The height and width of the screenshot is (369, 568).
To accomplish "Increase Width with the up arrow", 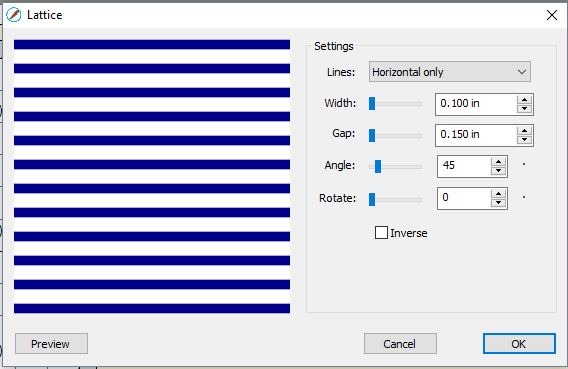I will point(524,100).
